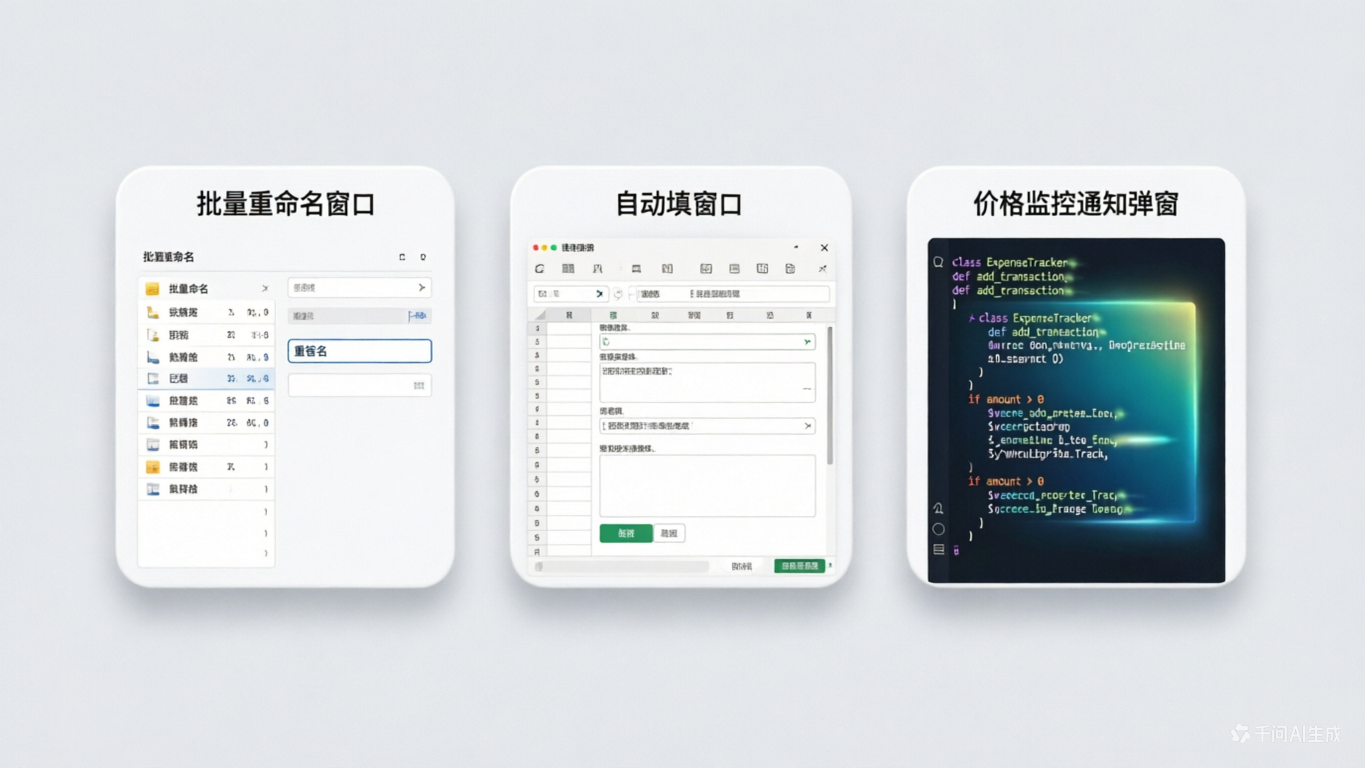Viewport: 1365px width, 768px height.
Task: Open the cell name box dropdown arrow
Action: [599, 294]
